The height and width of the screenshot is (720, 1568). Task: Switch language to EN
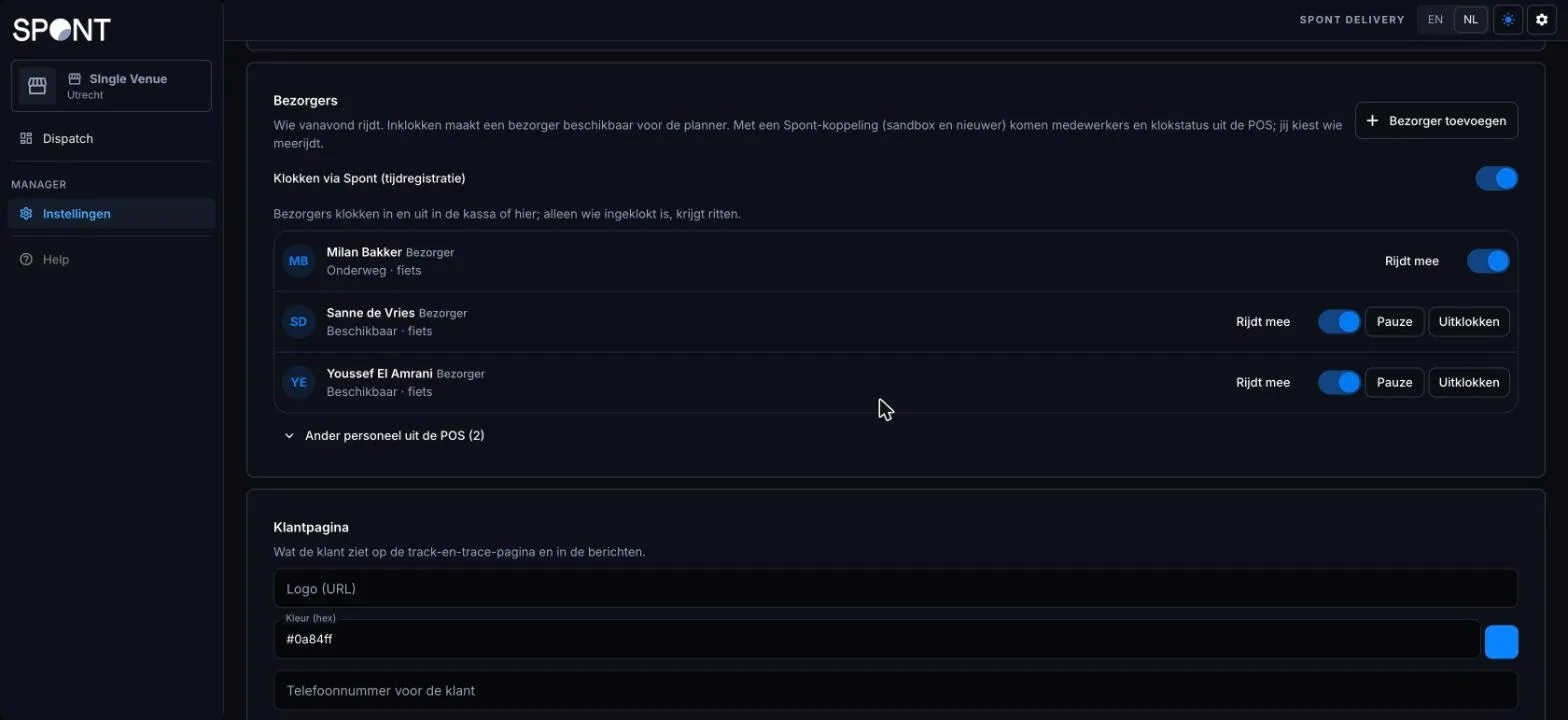point(1435,20)
